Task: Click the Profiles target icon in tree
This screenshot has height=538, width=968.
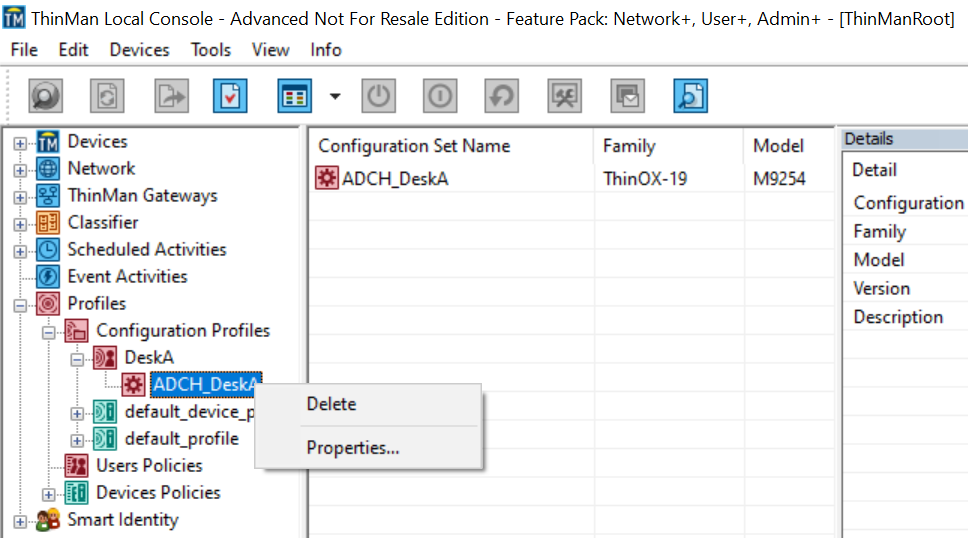Action: (x=48, y=304)
